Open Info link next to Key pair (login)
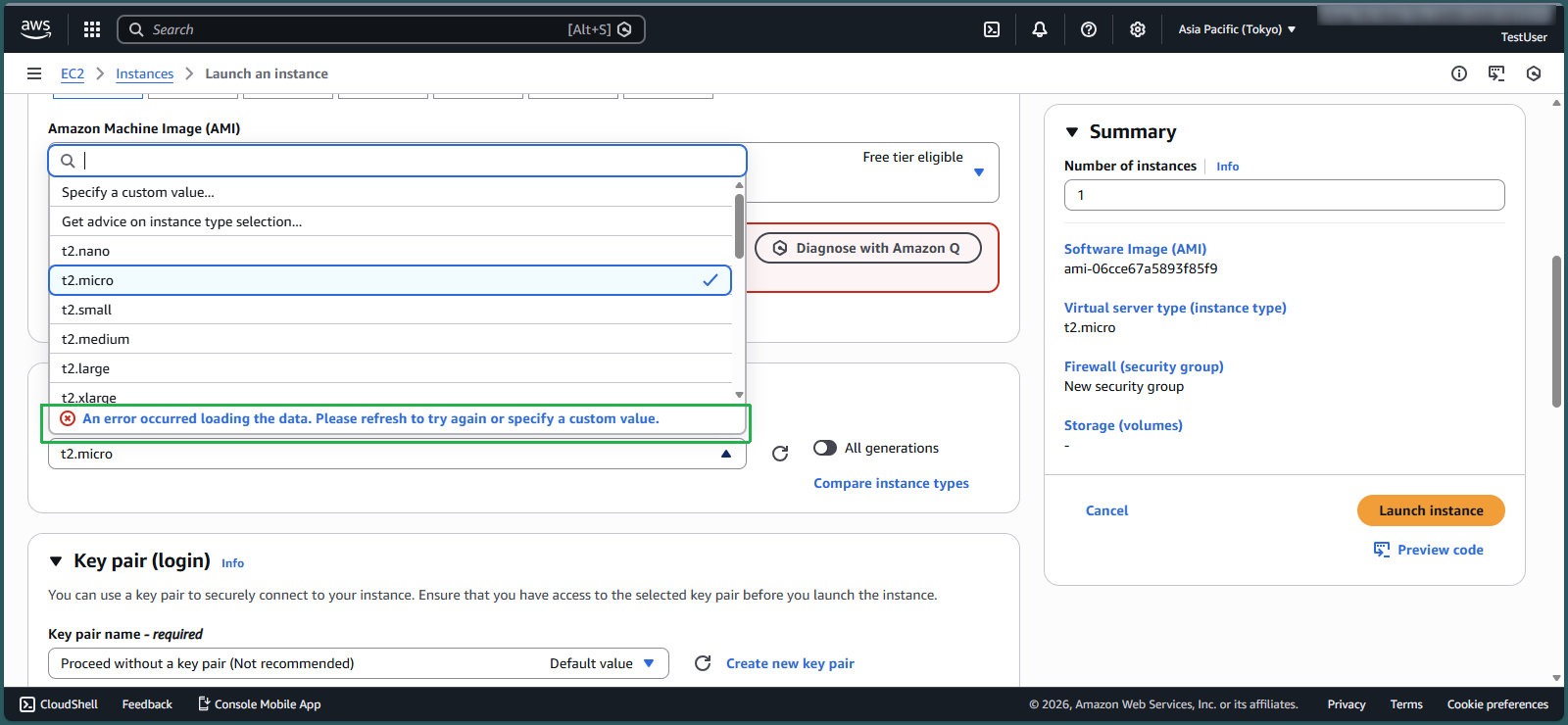 (x=232, y=563)
